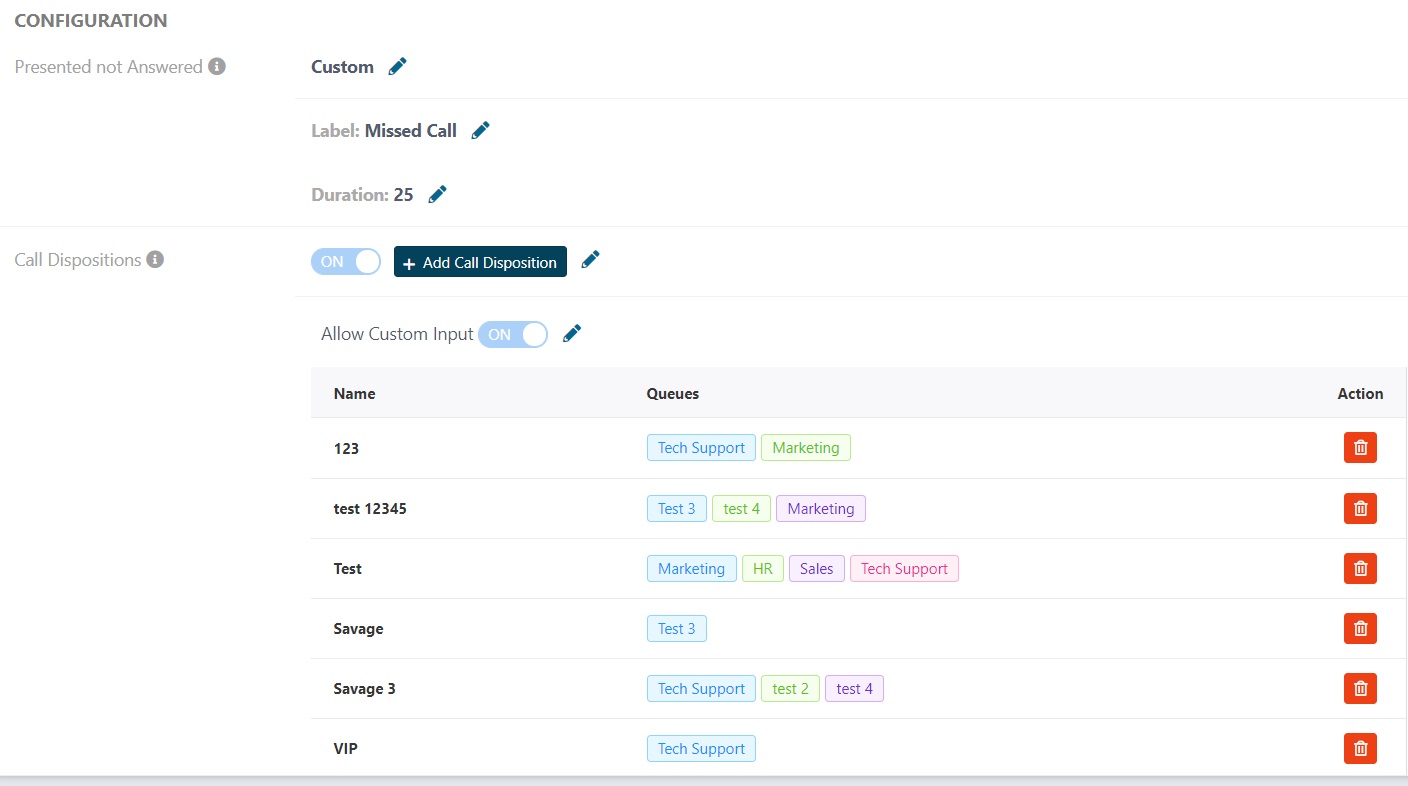Select the disposition name 123

pyautogui.click(x=346, y=449)
